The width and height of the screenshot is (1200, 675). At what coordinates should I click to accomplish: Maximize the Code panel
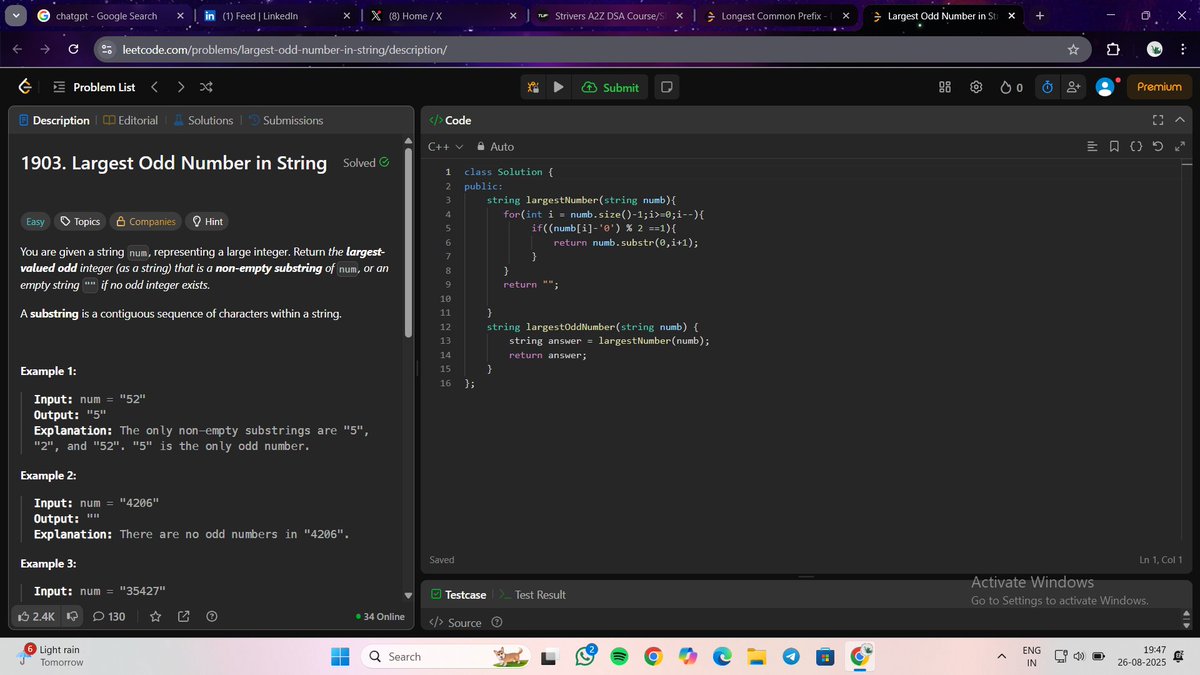1158,120
